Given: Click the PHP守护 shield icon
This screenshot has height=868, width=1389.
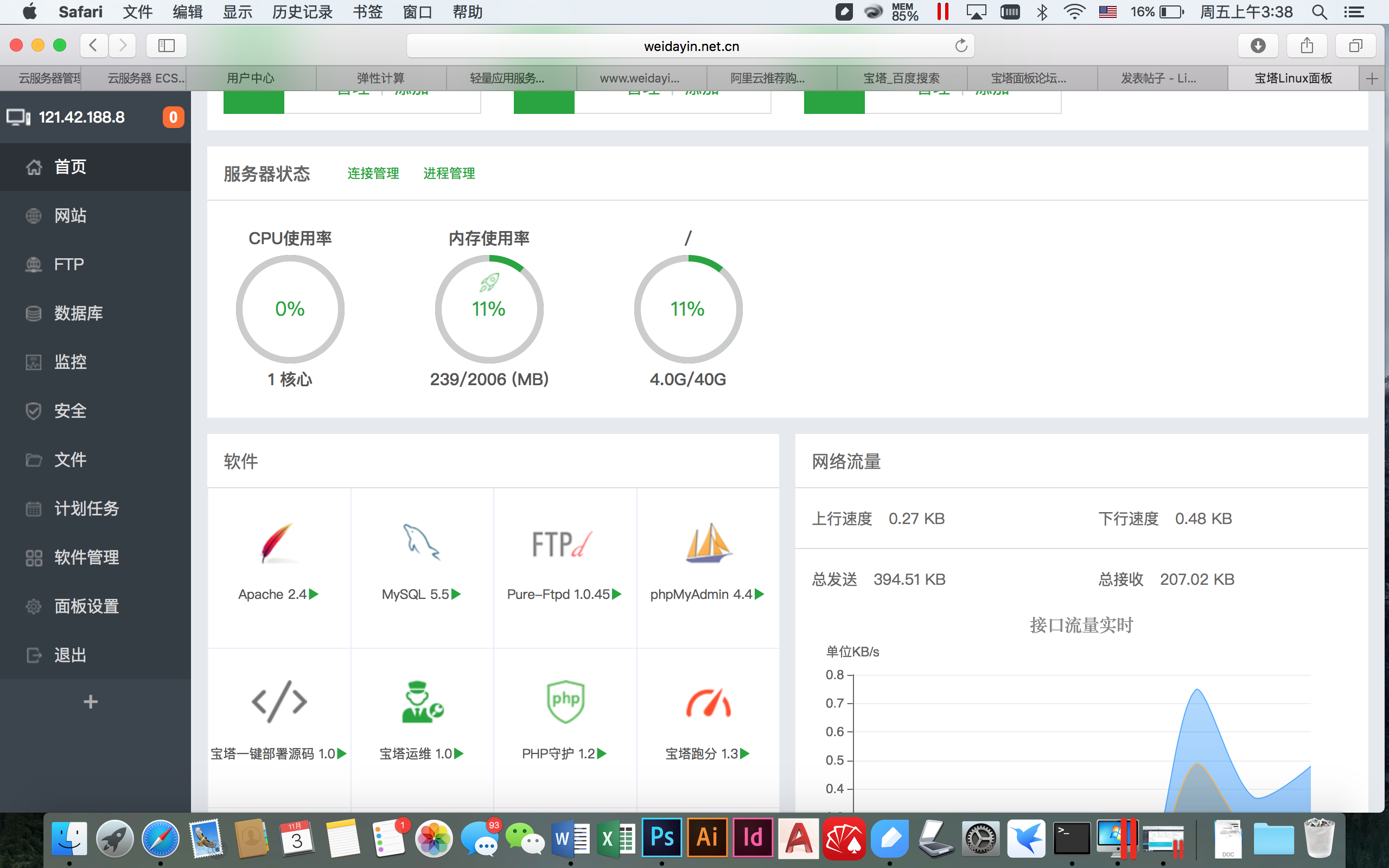Looking at the screenshot, I should click(565, 701).
